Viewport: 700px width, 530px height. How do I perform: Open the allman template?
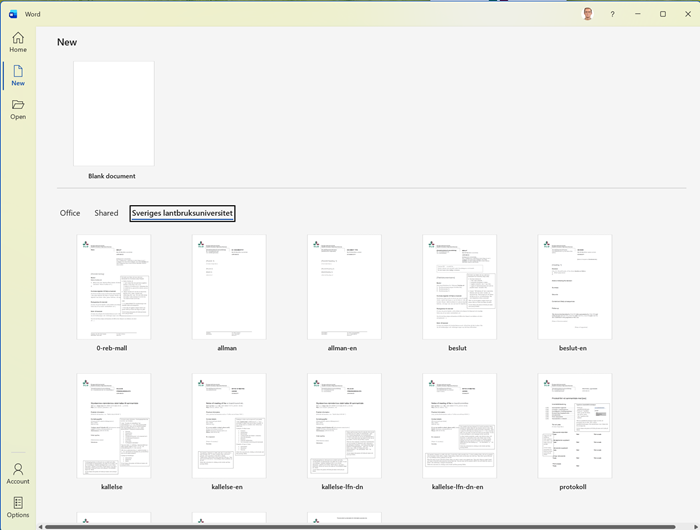(229, 287)
